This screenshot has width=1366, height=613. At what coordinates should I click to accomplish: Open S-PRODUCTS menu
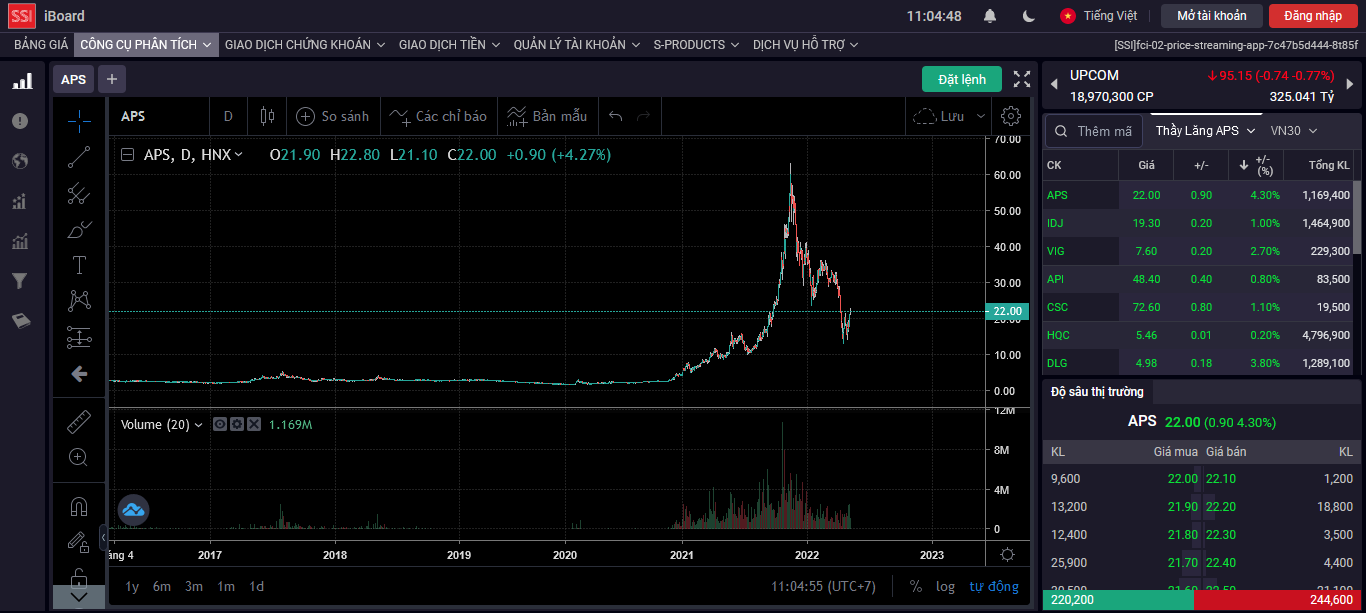[696, 45]
